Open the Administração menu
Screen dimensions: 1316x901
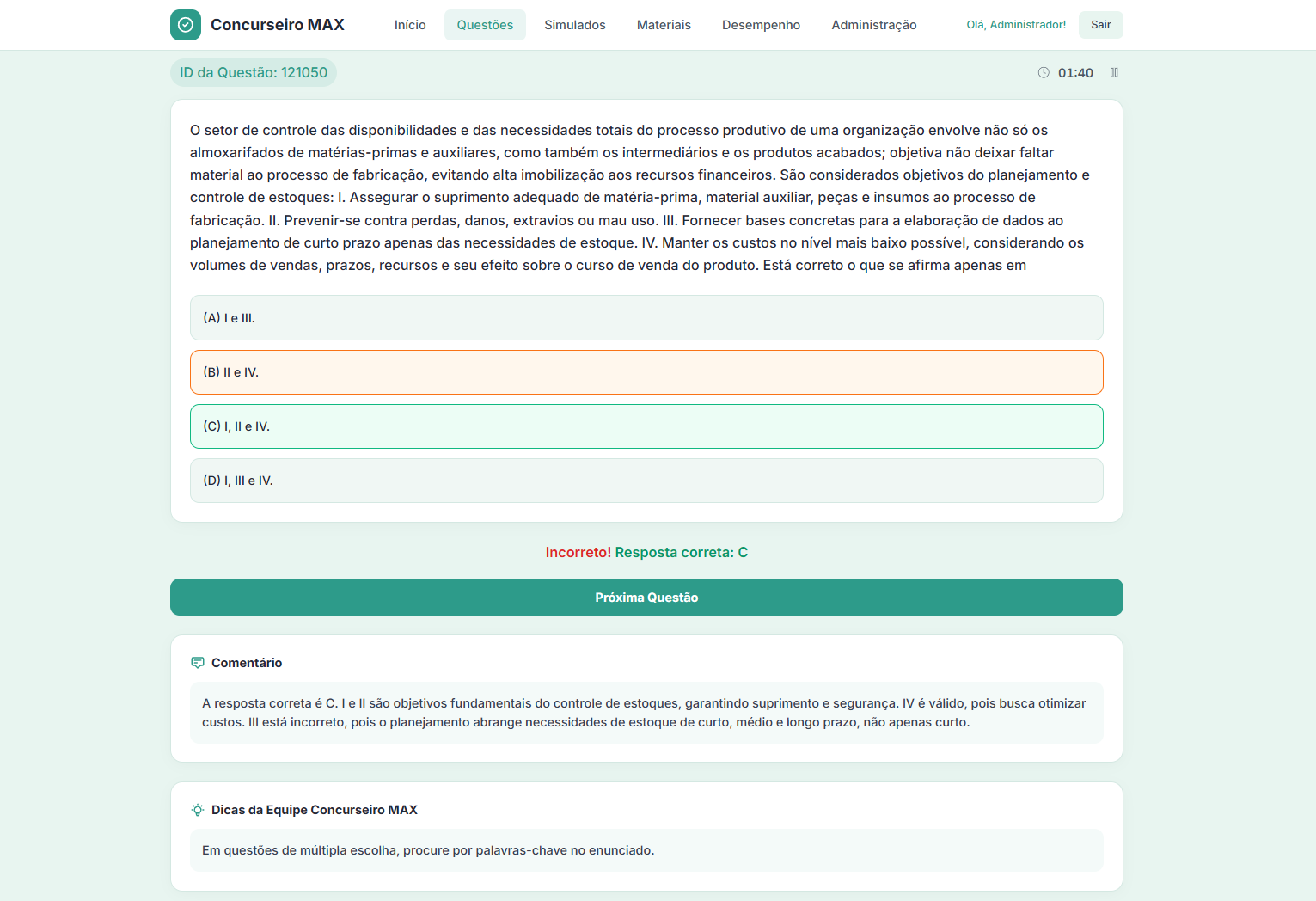tap(873, 25)
